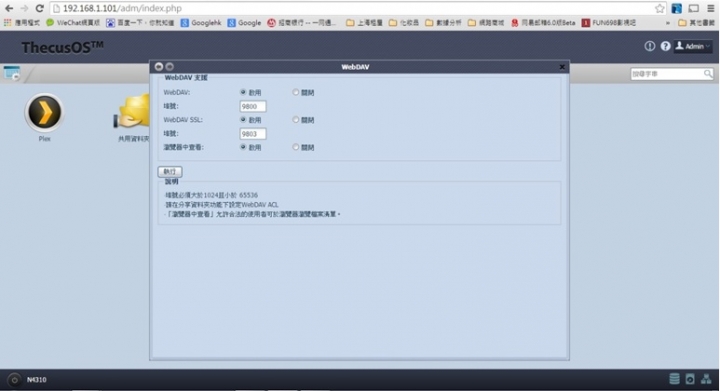
Task: Click the blue extension icon in the browser toolbar
Action: coord(676,8)
